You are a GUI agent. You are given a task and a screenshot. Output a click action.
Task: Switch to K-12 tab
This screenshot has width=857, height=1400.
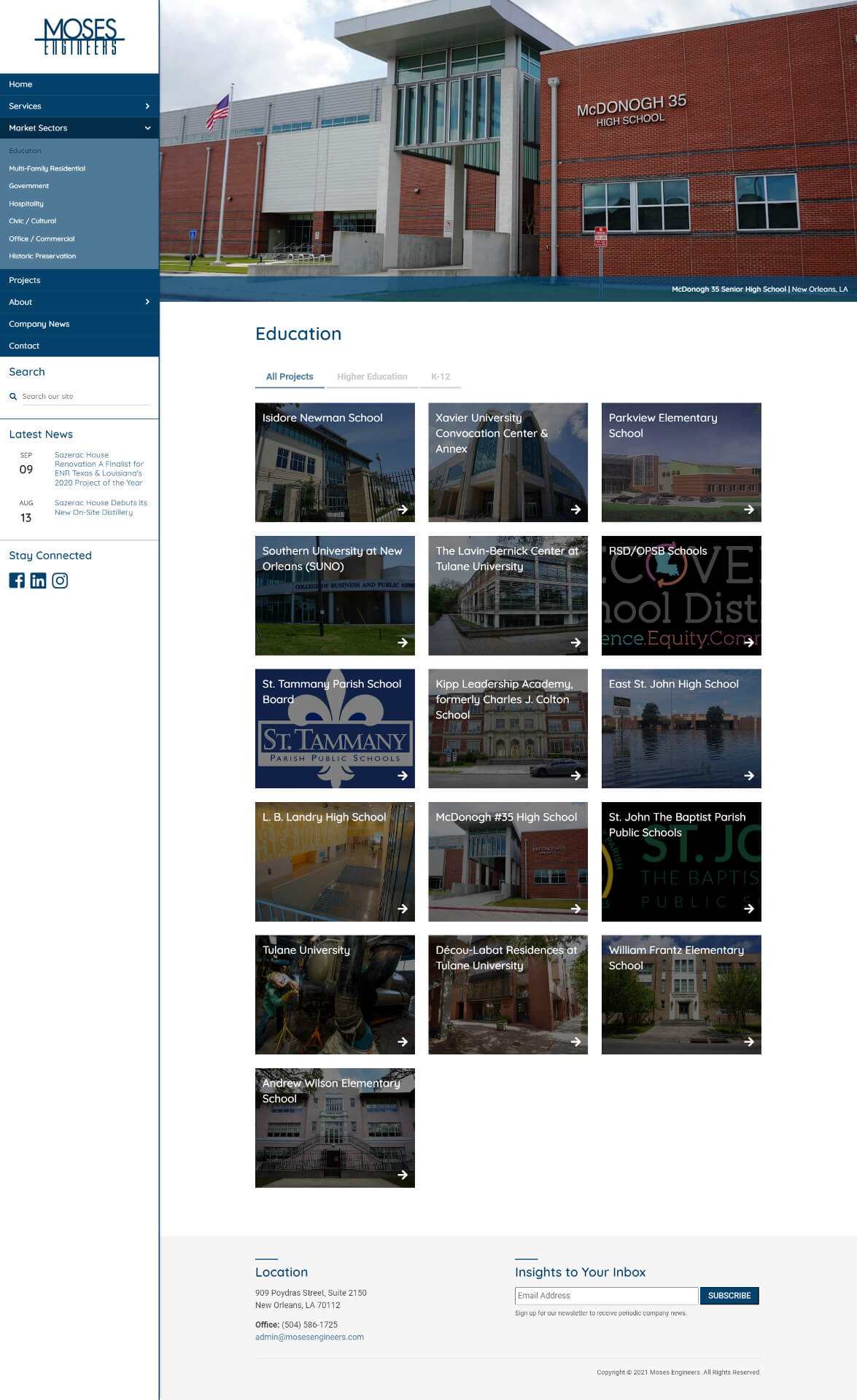coord(441,377)
